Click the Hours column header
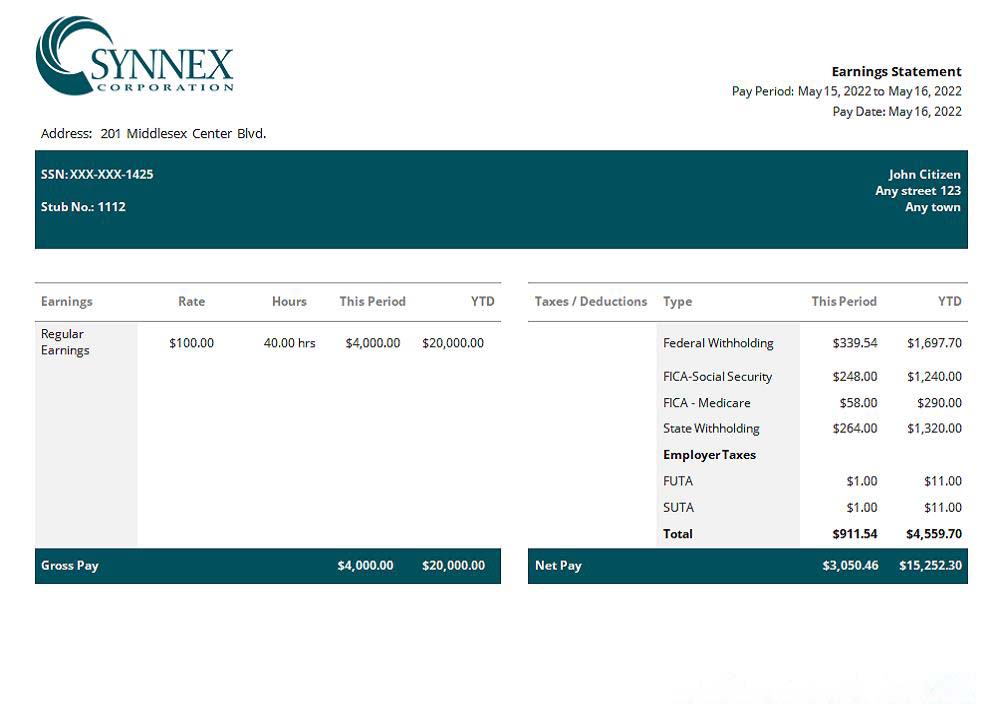Viewport: 1000px width, 720px height. point(289,301)
